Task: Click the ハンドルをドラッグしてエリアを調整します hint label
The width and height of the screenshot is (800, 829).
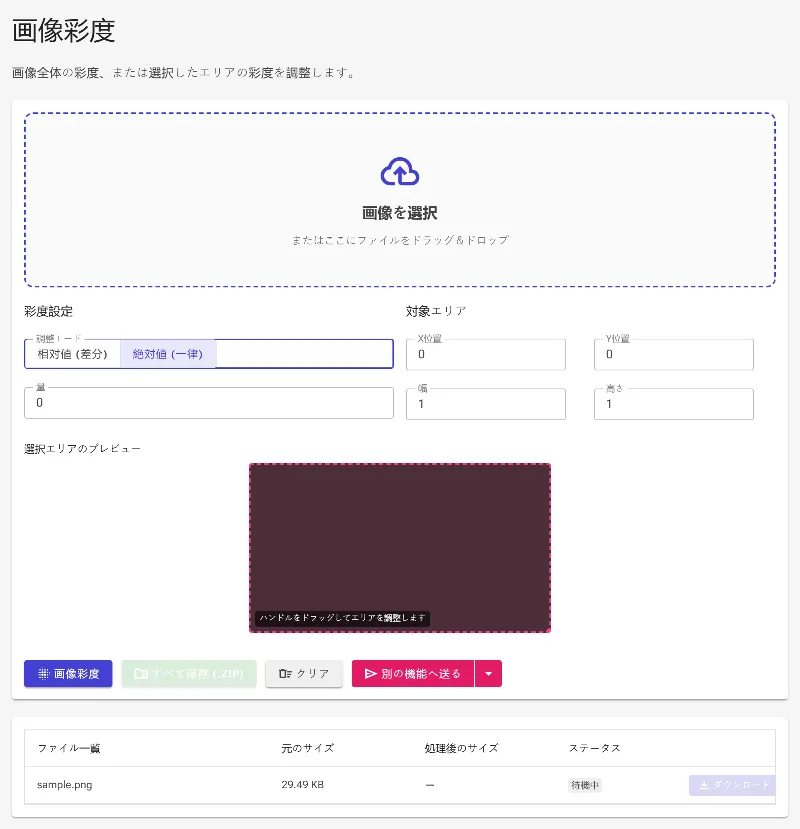Action: point(342,618)
